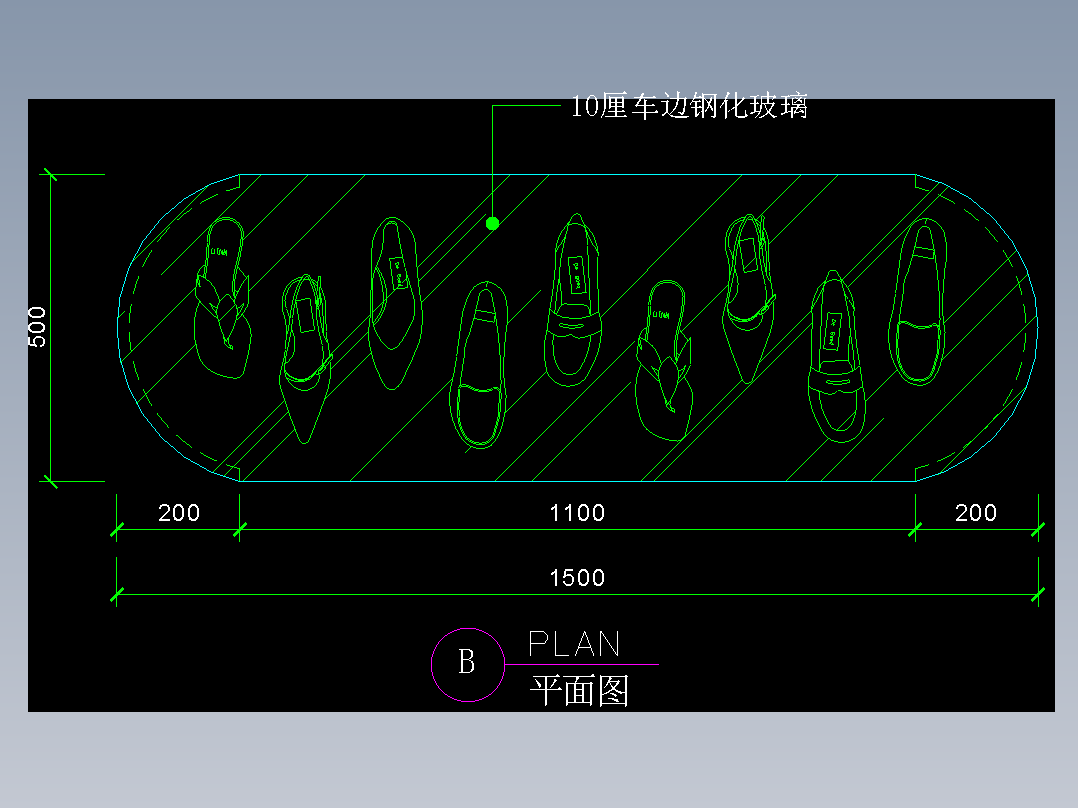
Task: Select the 1500 overall width dimension
Action: coord(577,578)
